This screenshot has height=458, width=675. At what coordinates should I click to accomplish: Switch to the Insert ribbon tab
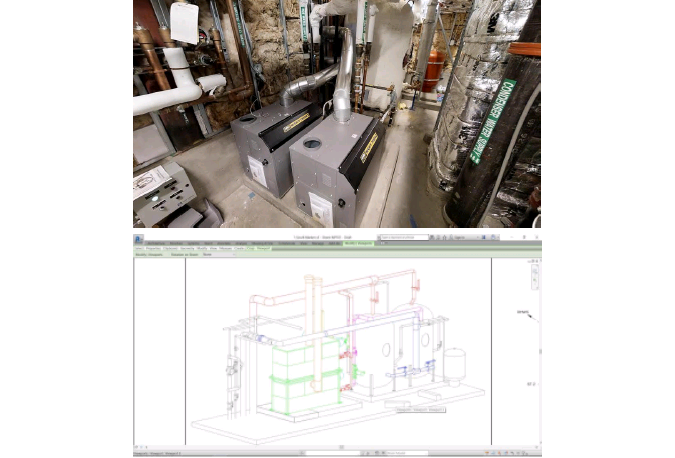pos(208,243)
